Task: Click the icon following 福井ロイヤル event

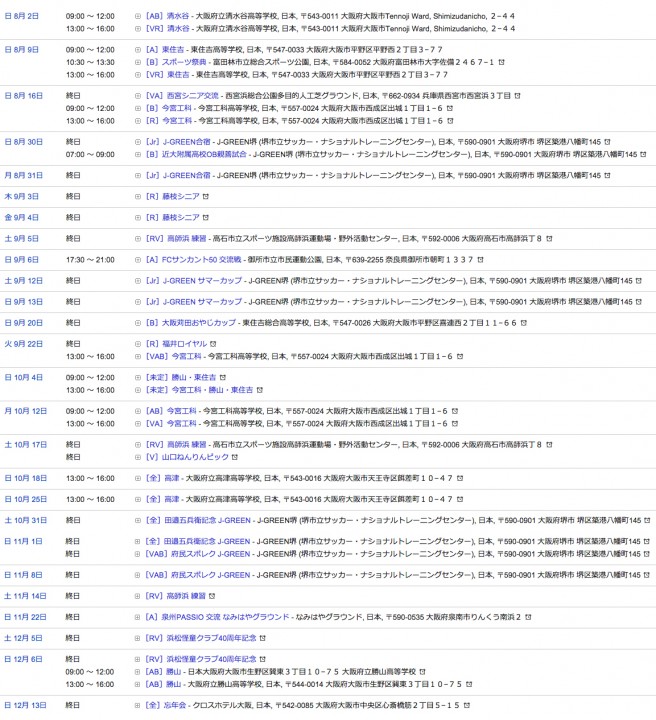Action: (x=213, y=344)
